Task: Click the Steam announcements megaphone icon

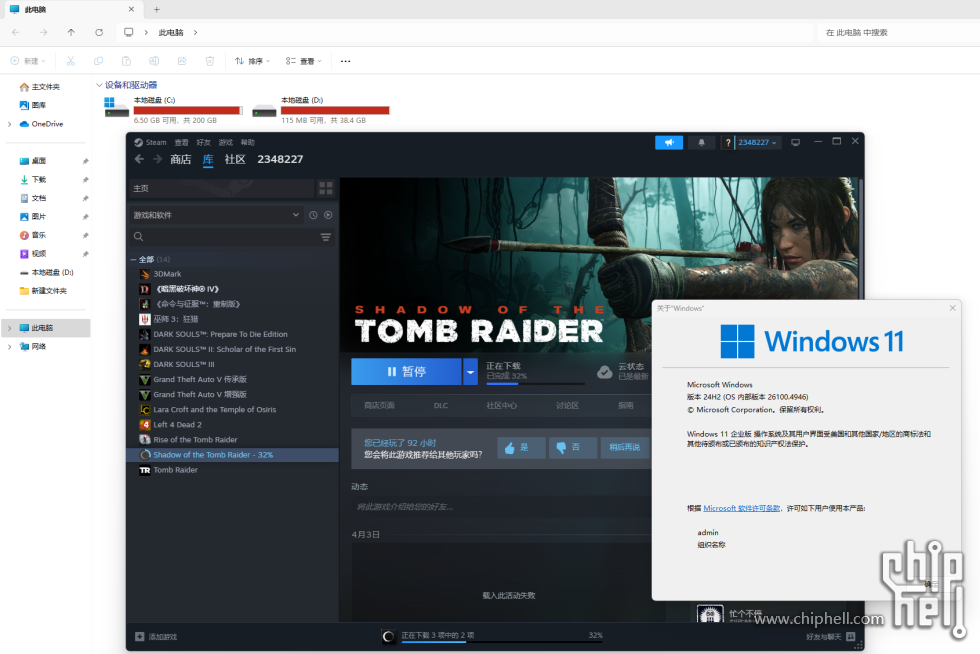Action: (669, 143)
